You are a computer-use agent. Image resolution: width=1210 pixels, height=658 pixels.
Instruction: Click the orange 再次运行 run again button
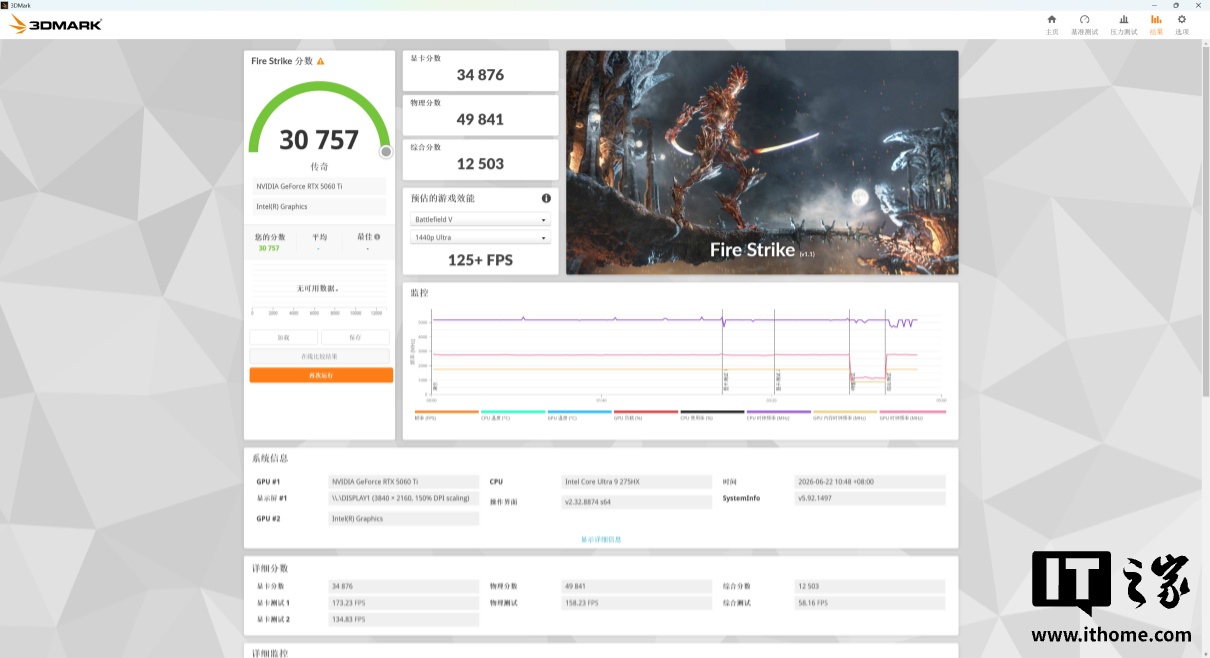point(321,375)
